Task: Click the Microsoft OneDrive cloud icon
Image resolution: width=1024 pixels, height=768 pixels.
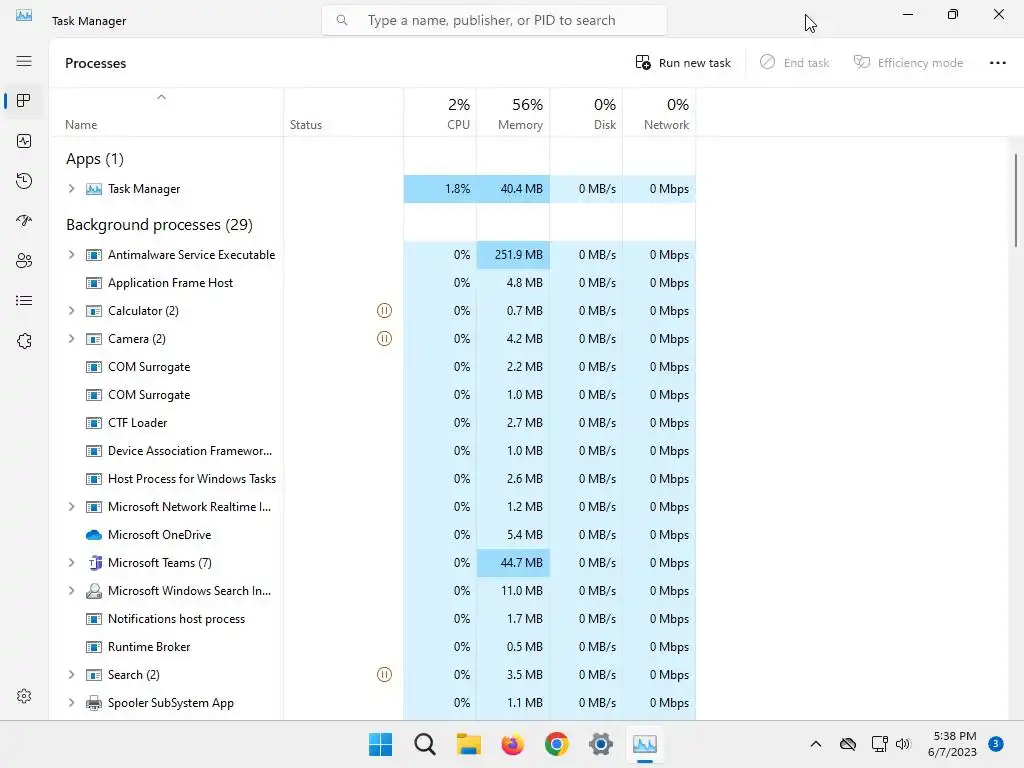Action: pyautogui.click(x=94, y=535)
